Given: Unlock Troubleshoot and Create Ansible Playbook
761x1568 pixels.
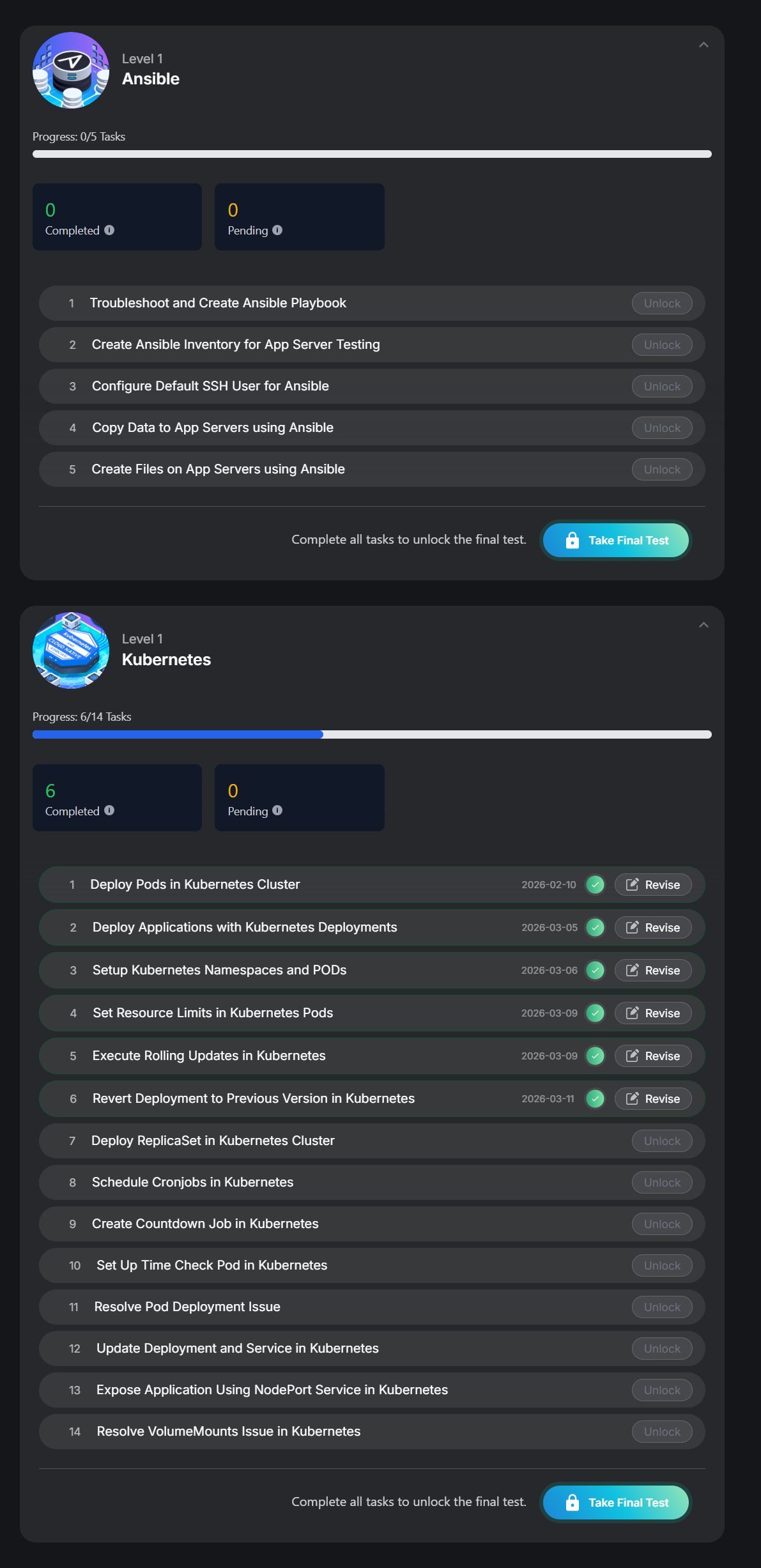Looking at the screenshot, I should click(x=662, y=304).
